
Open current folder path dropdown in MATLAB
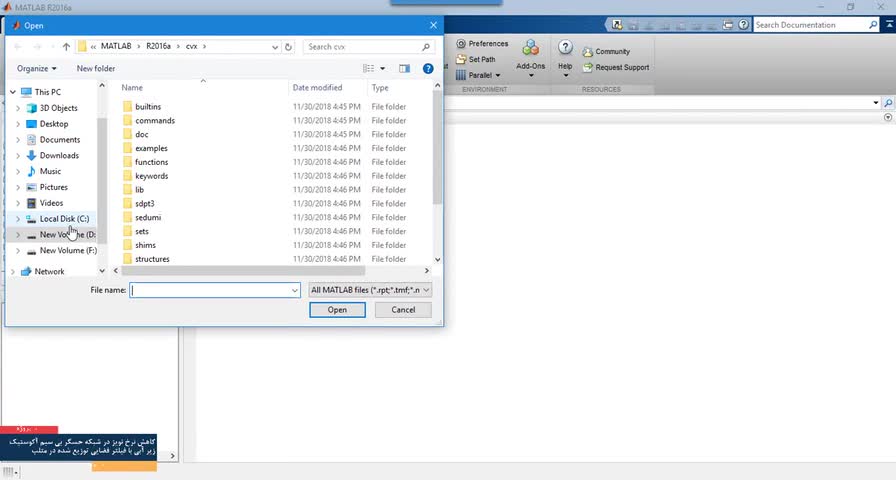coord(876,103)
